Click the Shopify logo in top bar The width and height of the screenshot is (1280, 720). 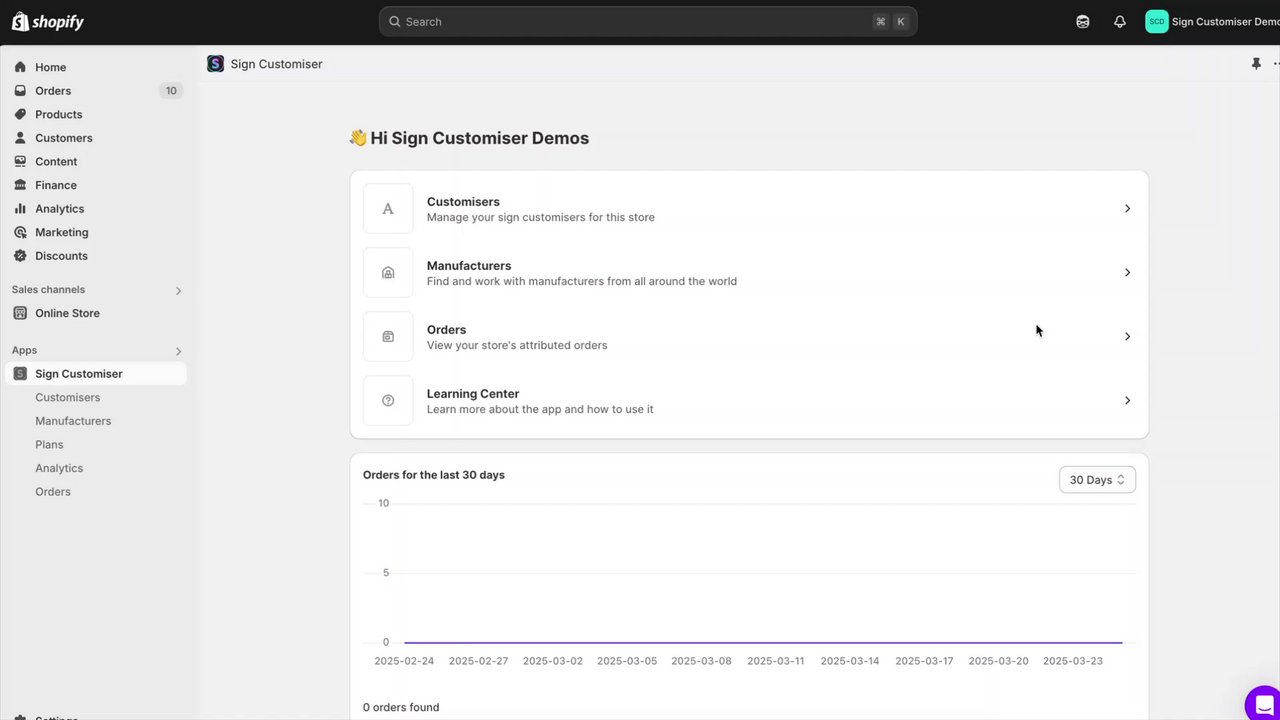48,22
